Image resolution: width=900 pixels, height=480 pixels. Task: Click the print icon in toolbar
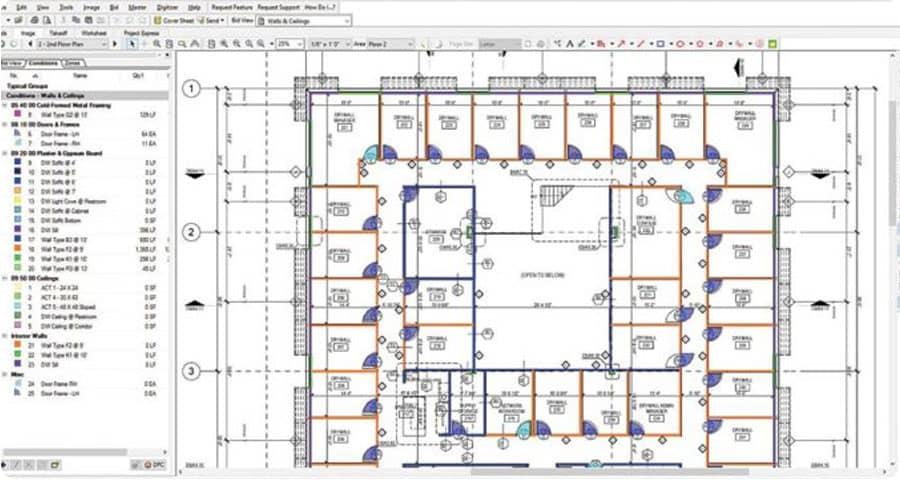[x=34, y=21]
